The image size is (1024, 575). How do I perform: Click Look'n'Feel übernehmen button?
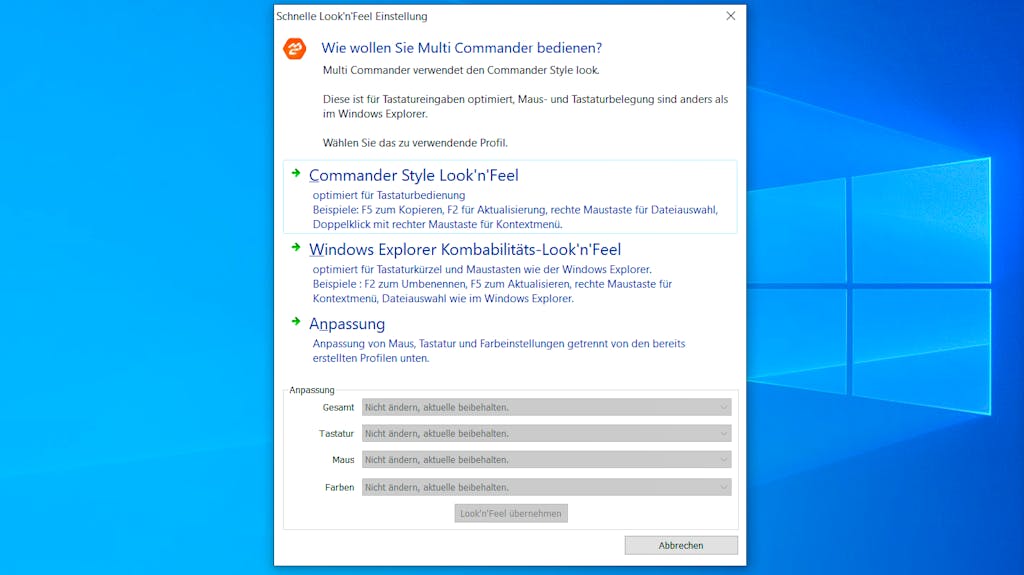click(511, 513)
